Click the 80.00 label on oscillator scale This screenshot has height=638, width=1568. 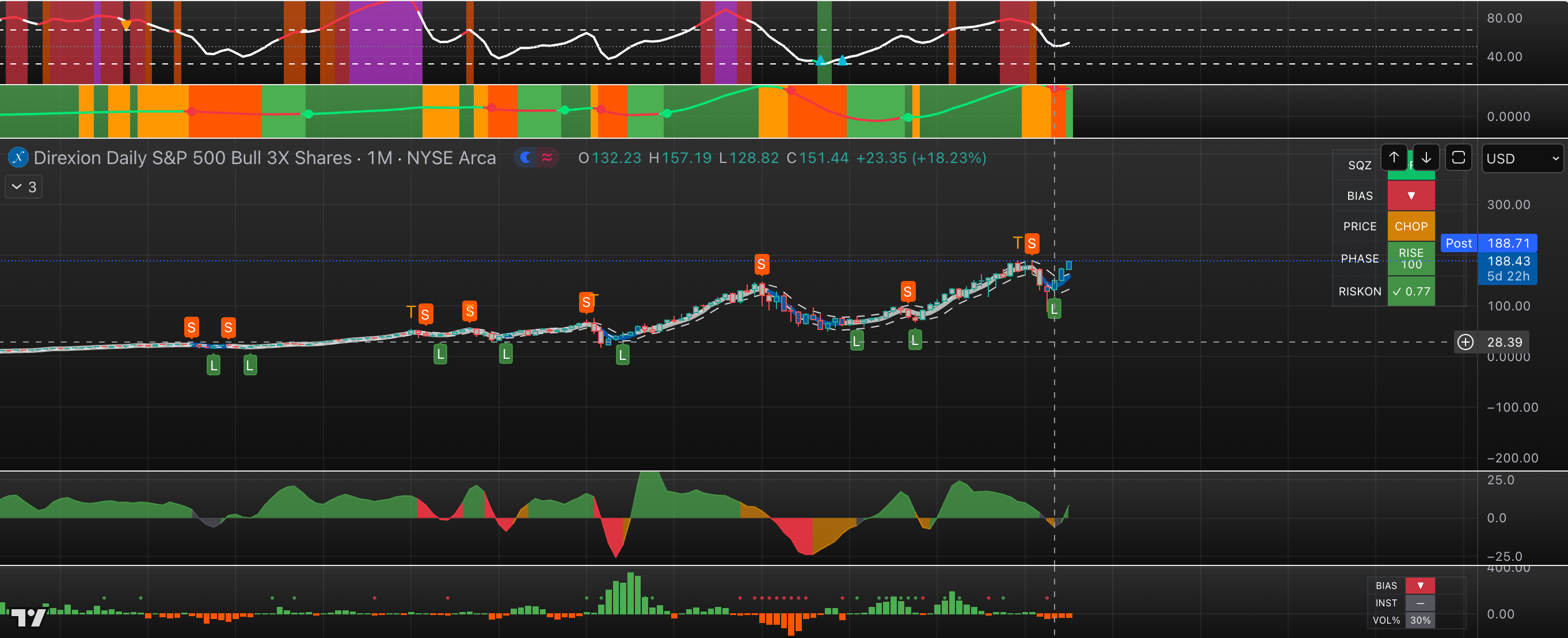tap(1504, 18)
